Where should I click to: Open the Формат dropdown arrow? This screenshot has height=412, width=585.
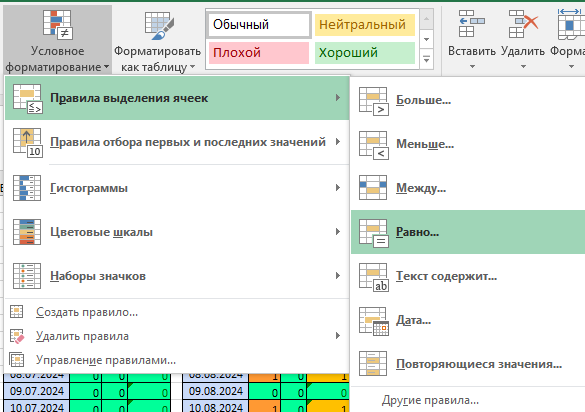pos(571,66)
